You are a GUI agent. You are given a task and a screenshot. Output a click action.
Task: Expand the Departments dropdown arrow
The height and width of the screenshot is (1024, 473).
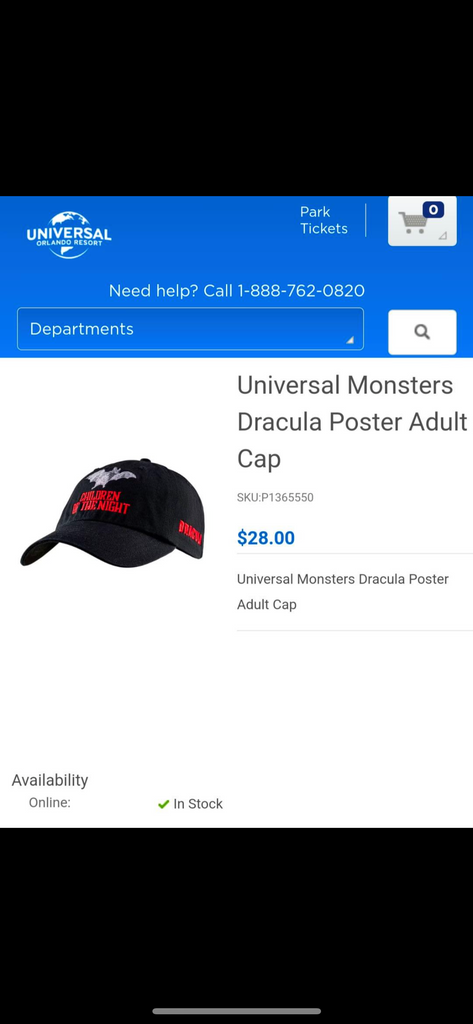pos(350,340)
